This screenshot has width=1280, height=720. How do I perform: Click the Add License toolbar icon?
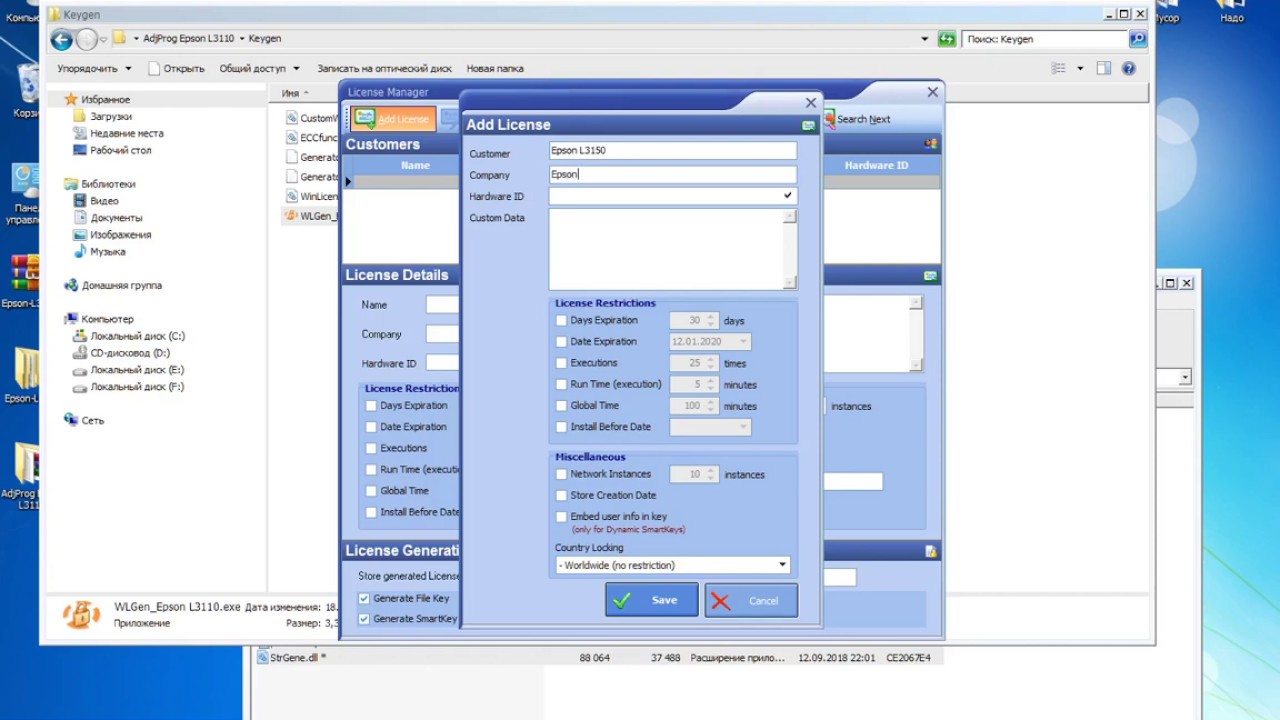coord(365,119)
